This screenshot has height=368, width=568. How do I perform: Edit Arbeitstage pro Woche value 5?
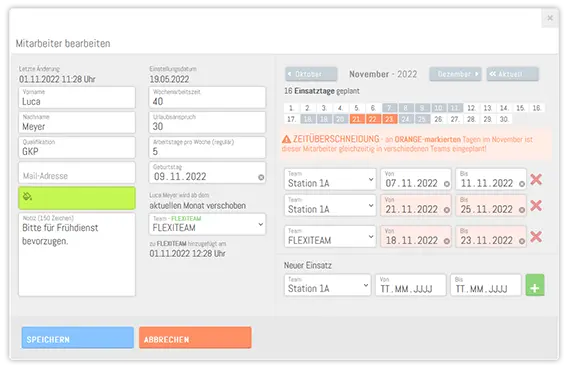point(207,147)
